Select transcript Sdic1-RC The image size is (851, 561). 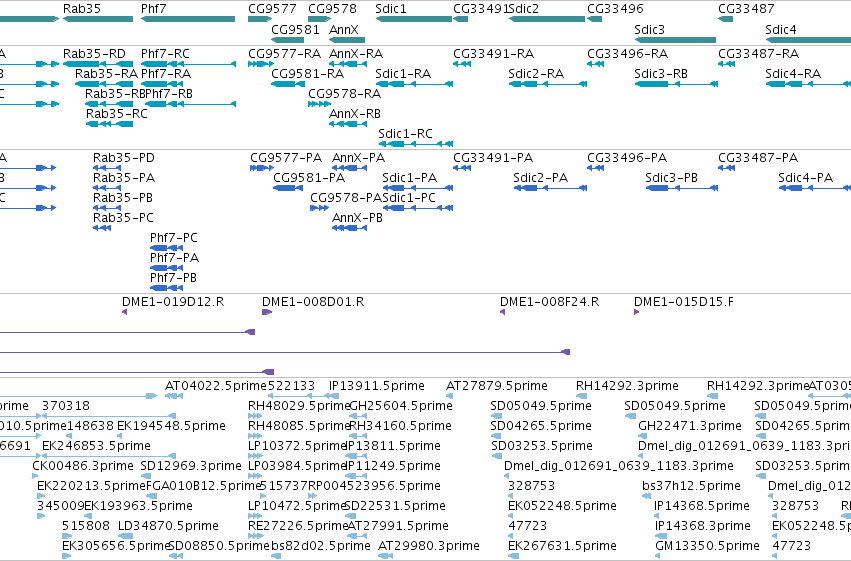click(405, 134)
